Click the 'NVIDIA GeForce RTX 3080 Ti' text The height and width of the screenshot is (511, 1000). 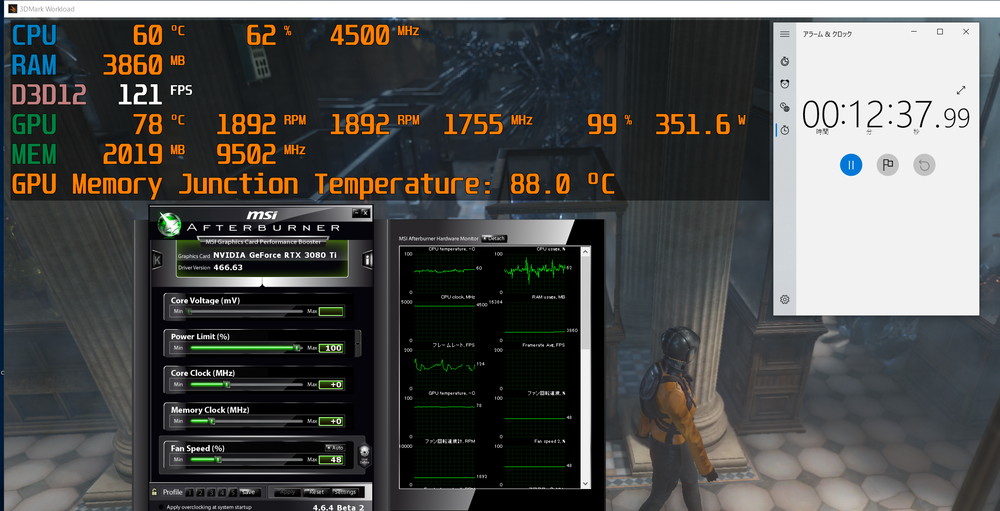(275, 255)
